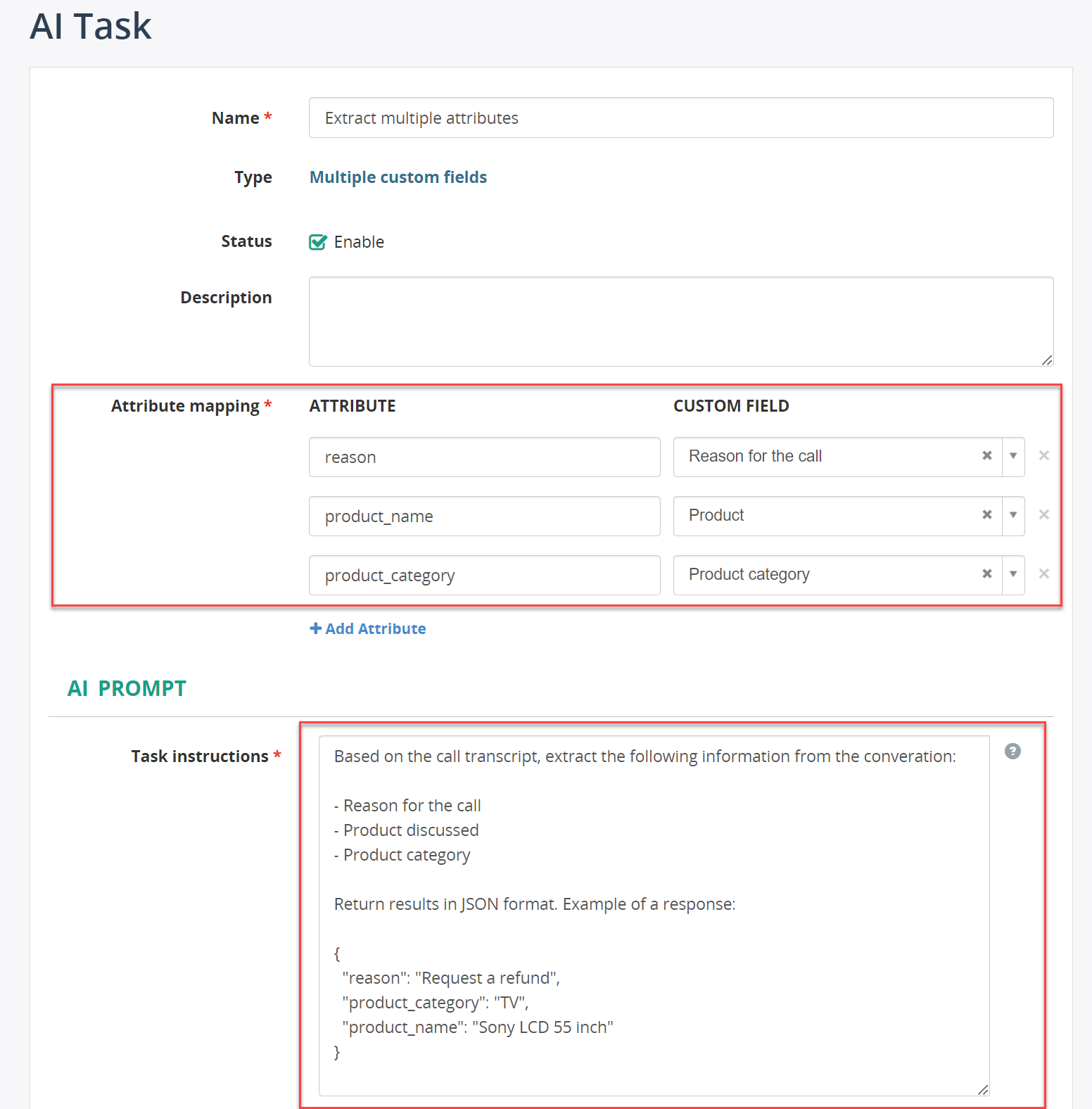Select the 'reason' attribute input
Screen dimensions: 1092x1109
(x=485, y=457)
